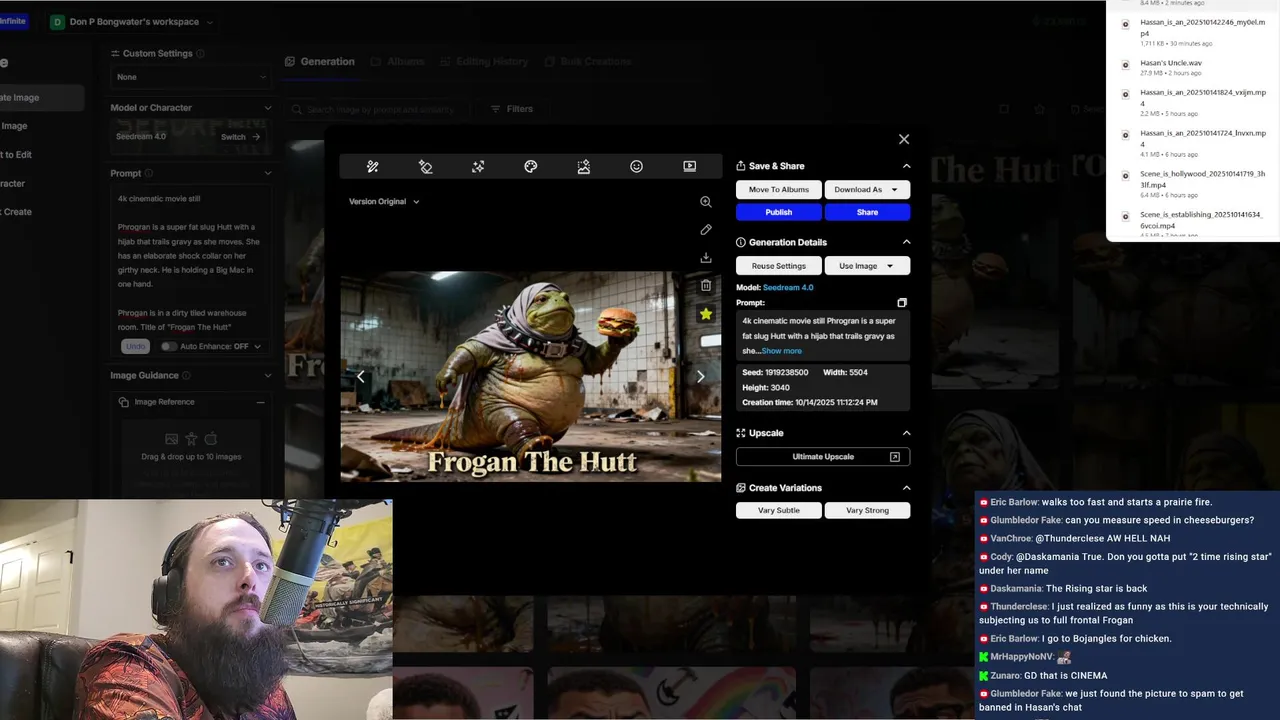Switch to the Editing History tab
The image size is (1280, 720).
coord(484,62)
